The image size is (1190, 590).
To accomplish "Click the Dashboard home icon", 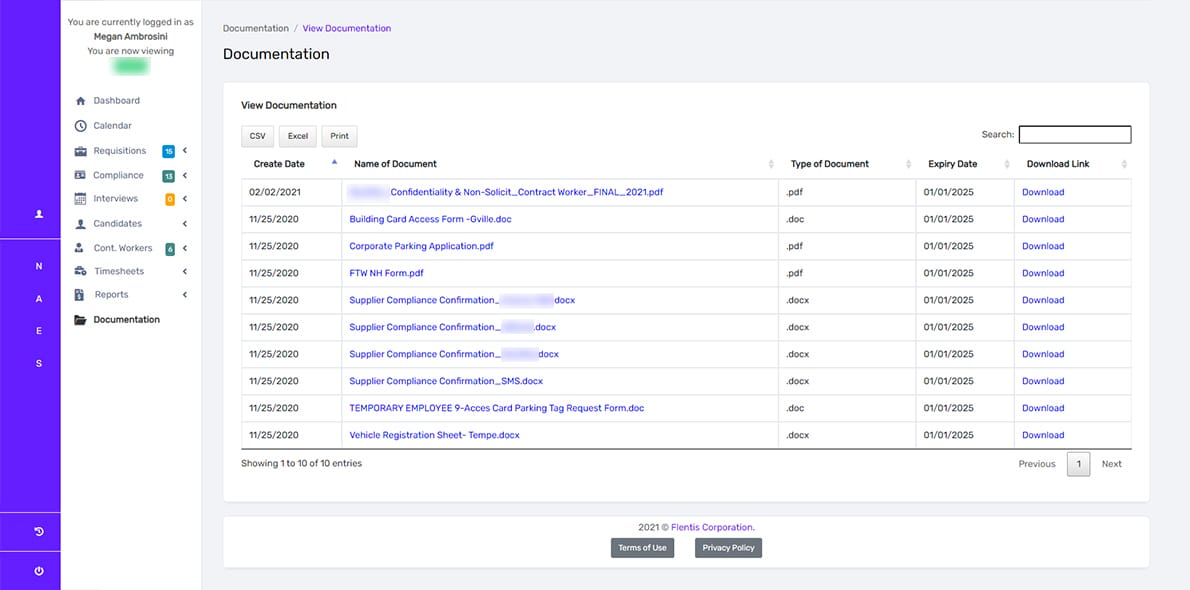I will click(81, 101).
